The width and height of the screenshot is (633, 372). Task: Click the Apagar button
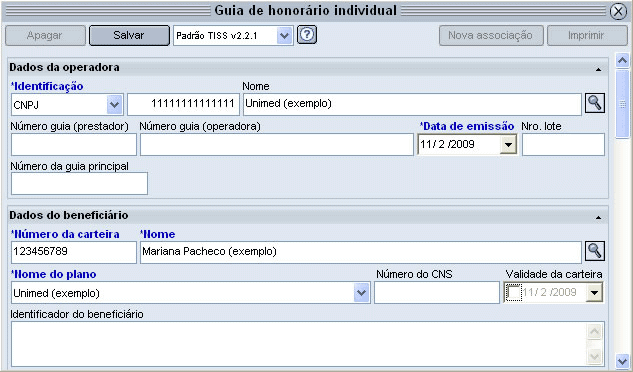pos(45,36)
